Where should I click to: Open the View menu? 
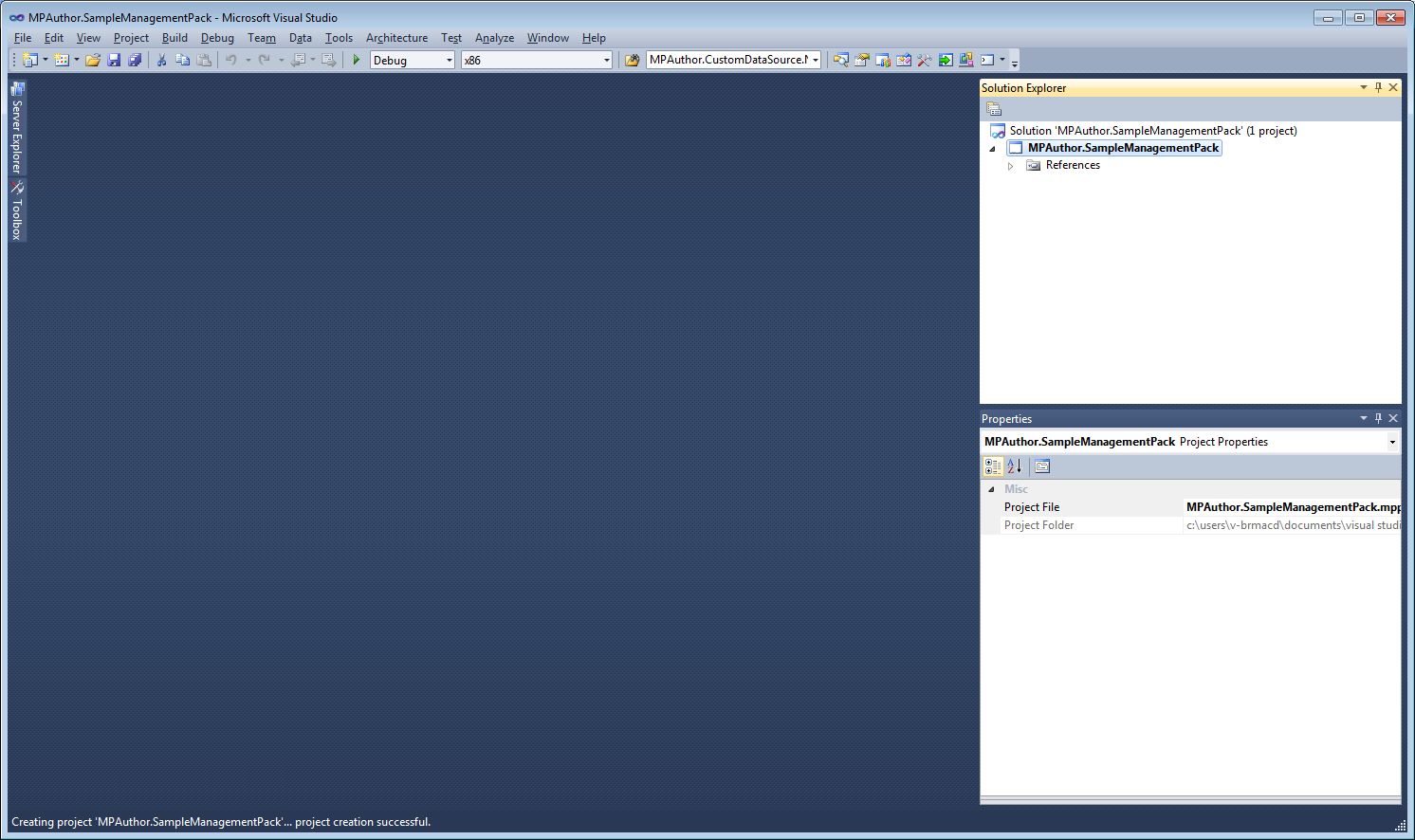[x=88, y=38]
